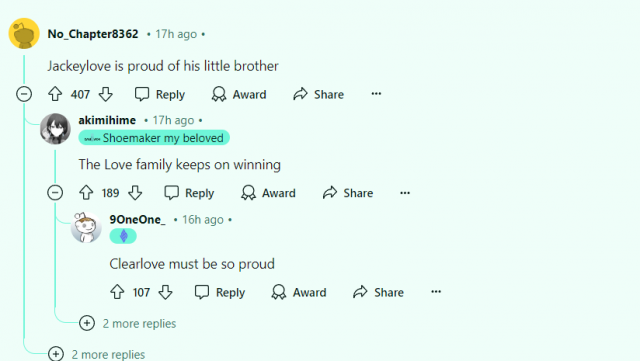Click No_Chapter8362's yellow avatar
This screenshot has height=361, width=640.
(x=24, y=33)
